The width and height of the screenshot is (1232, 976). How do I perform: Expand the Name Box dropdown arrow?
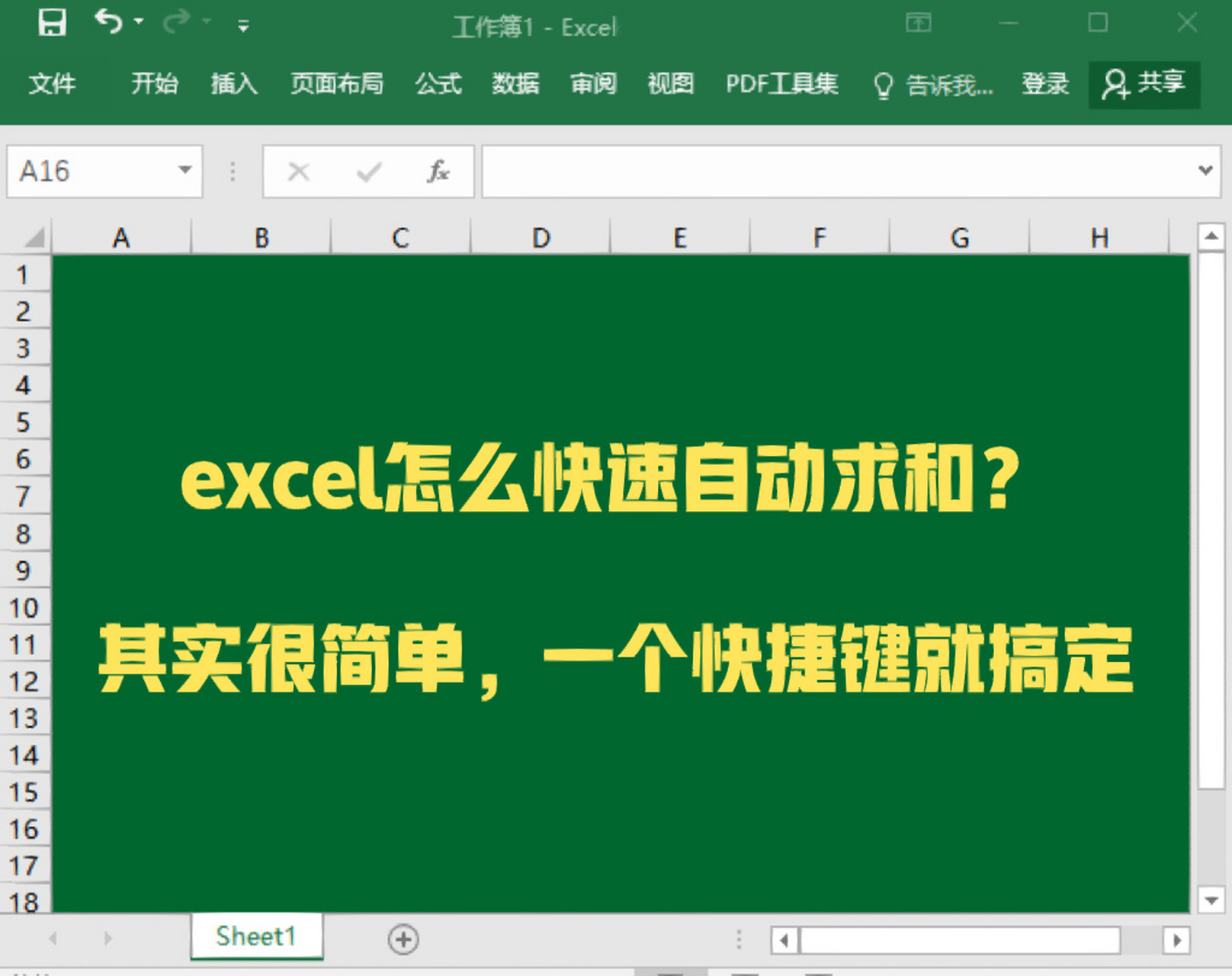185,170
